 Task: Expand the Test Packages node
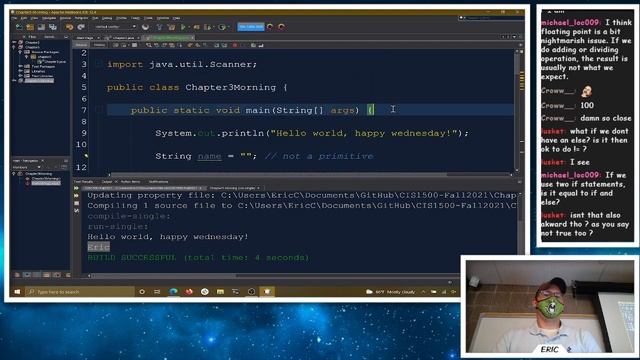(x=20, y=66)
